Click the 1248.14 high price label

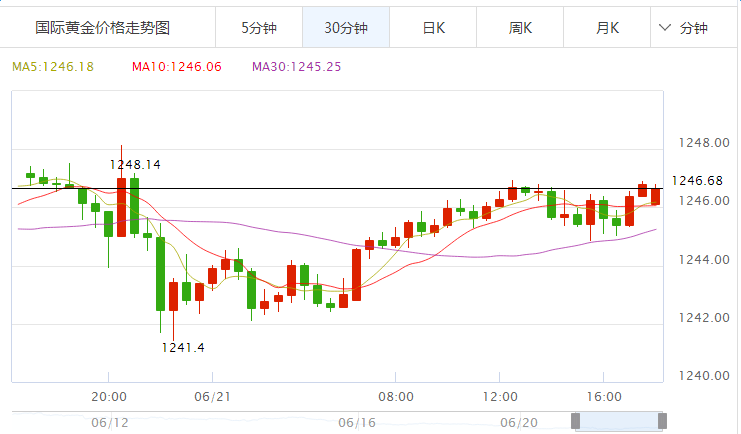pos(135,163)
